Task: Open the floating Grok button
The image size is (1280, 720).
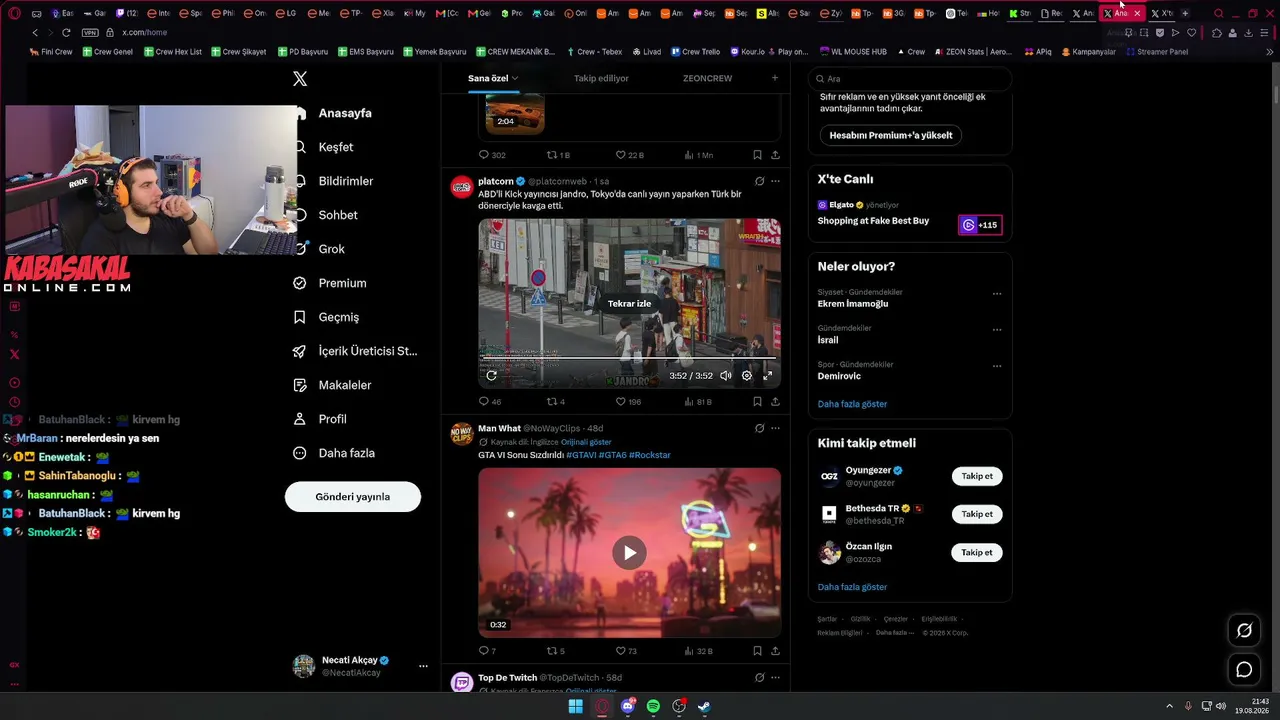Action: pyautogui.click(x=1244, y=630)
